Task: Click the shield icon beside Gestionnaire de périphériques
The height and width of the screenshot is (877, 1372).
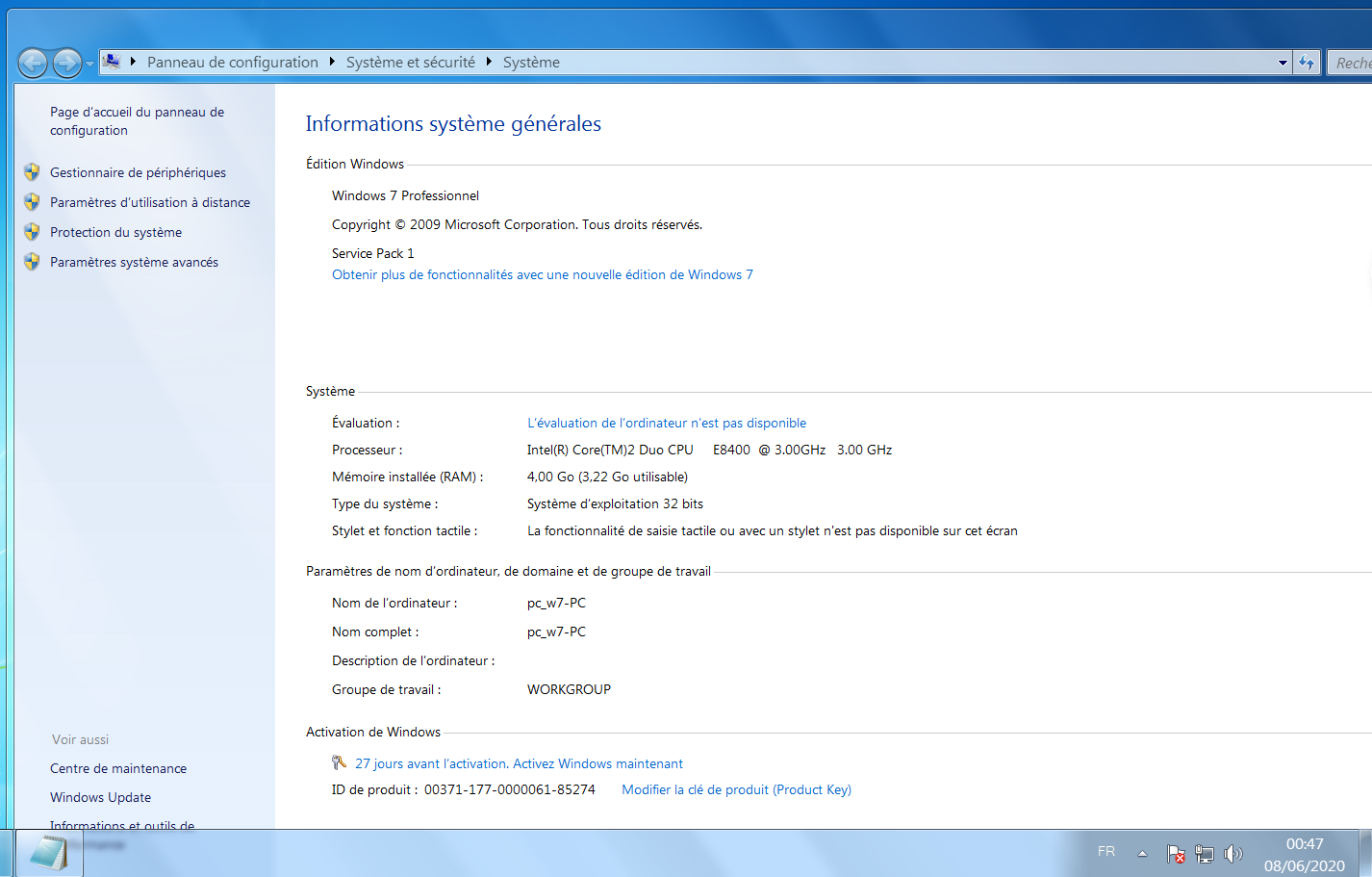Action: (x=32, y=172)
